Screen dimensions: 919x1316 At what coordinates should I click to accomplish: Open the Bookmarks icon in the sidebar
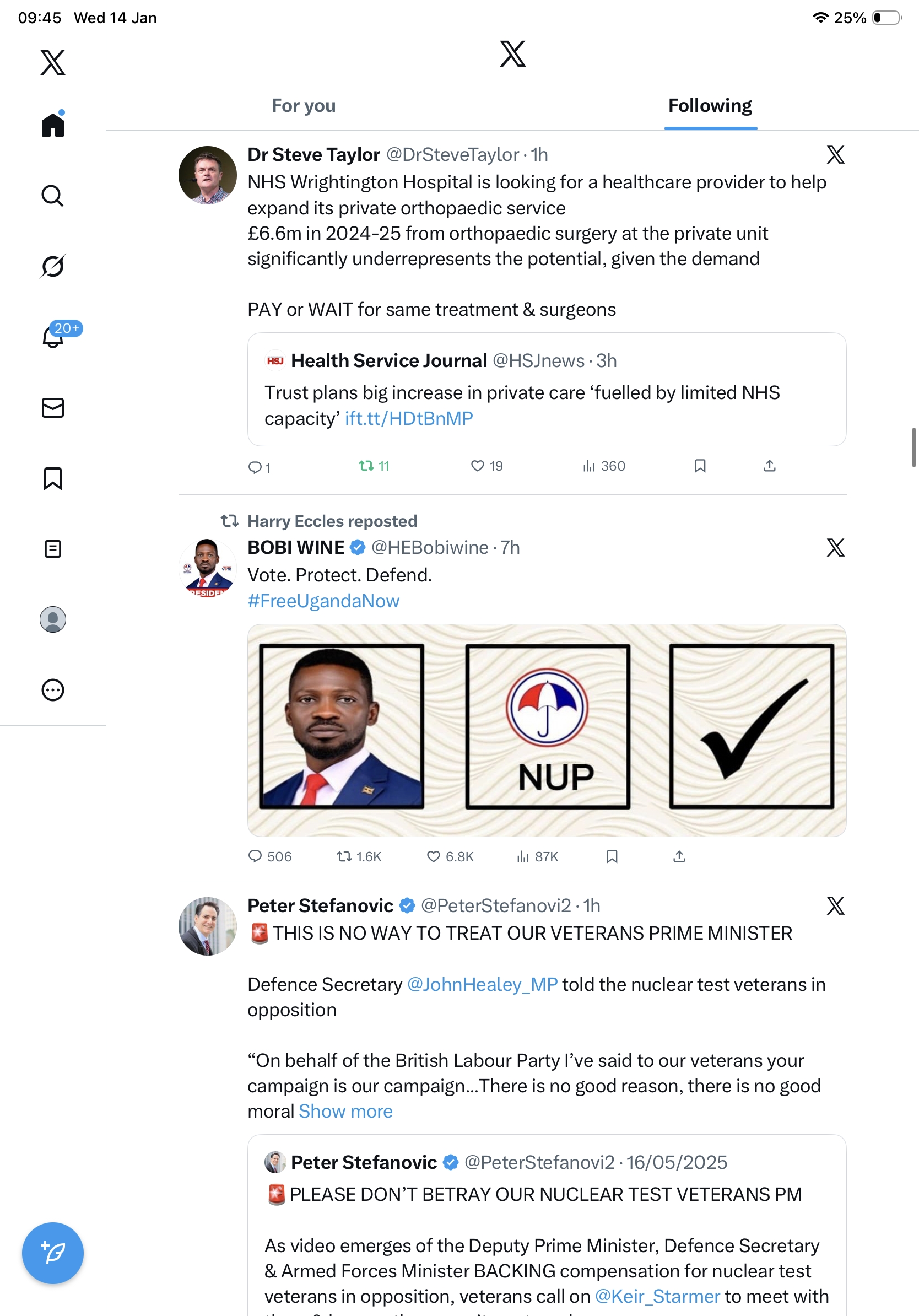click(53, 478)
